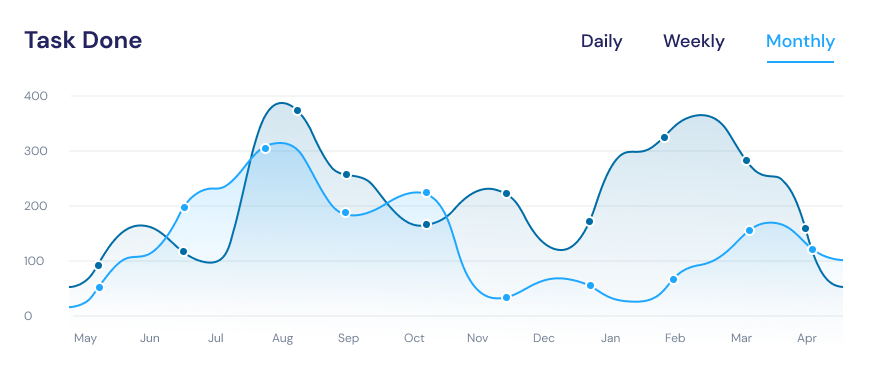Click the Apr x-axis label
This screenshot has width=870, height=370.
[x=806, y=338]
